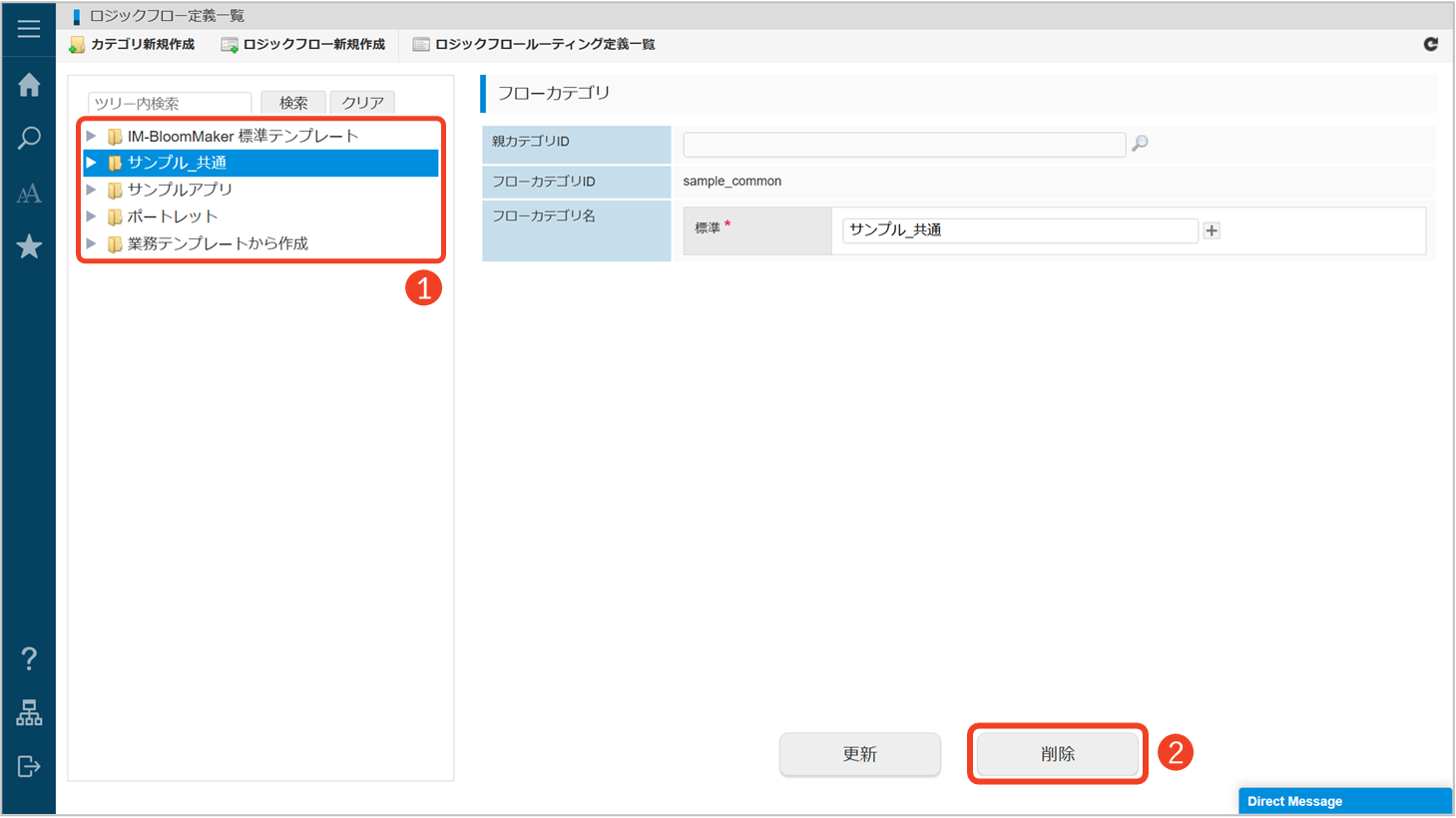
Task: Click the font size AA icon
Action: point(29,193)
